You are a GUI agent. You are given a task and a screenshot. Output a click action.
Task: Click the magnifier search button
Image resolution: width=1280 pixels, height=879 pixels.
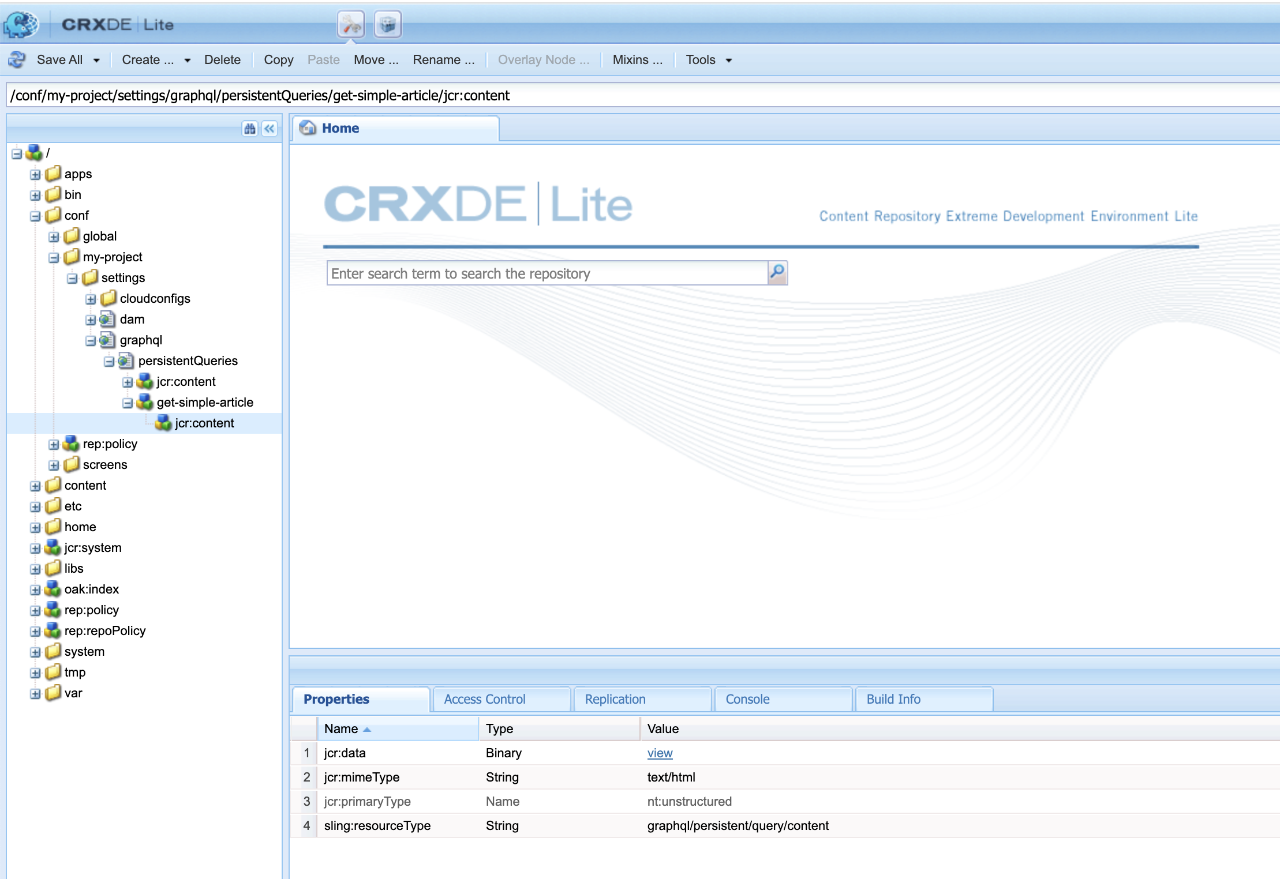pos(777,273)
